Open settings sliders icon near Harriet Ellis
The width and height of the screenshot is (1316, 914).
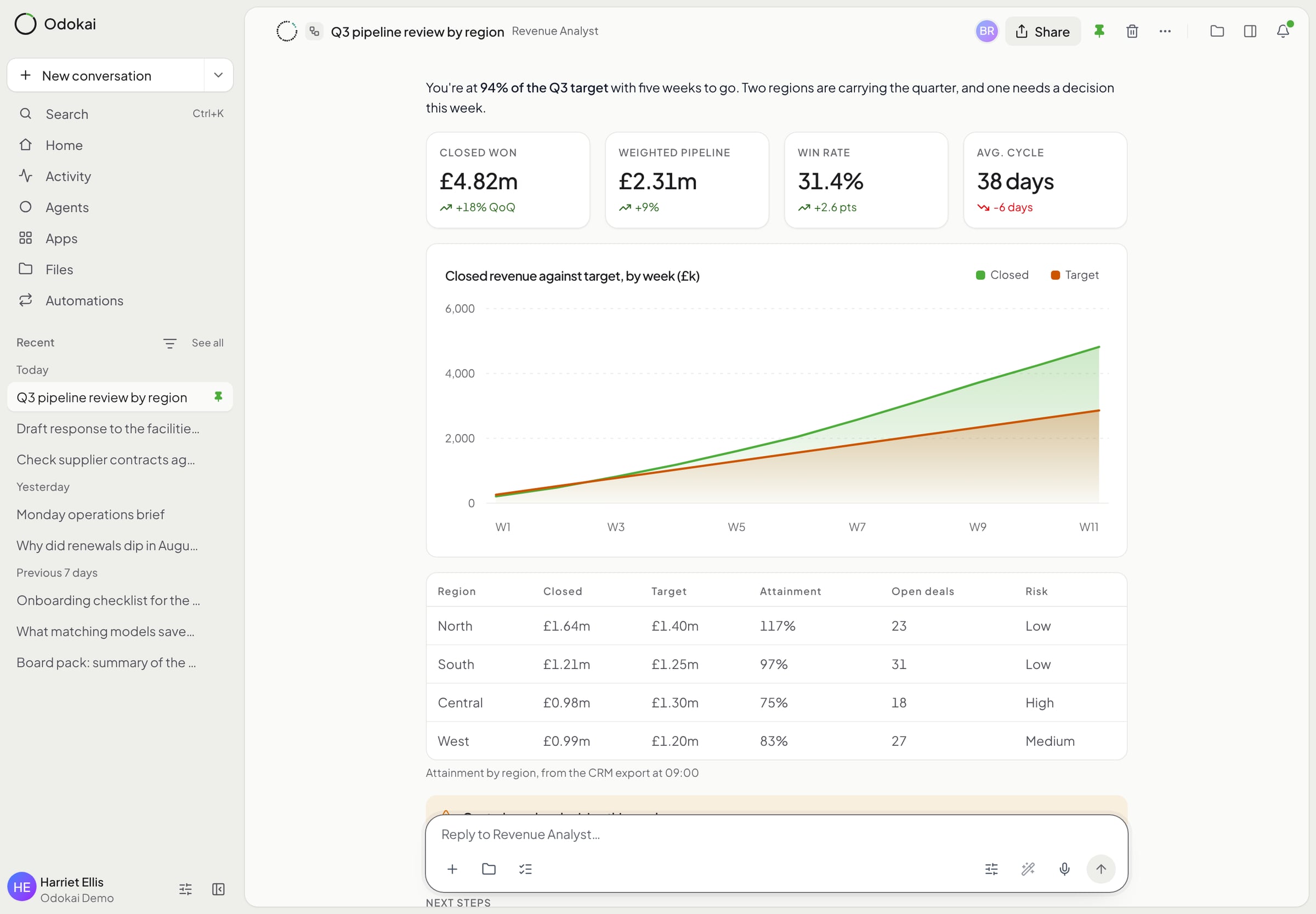(x=185, y=889)
